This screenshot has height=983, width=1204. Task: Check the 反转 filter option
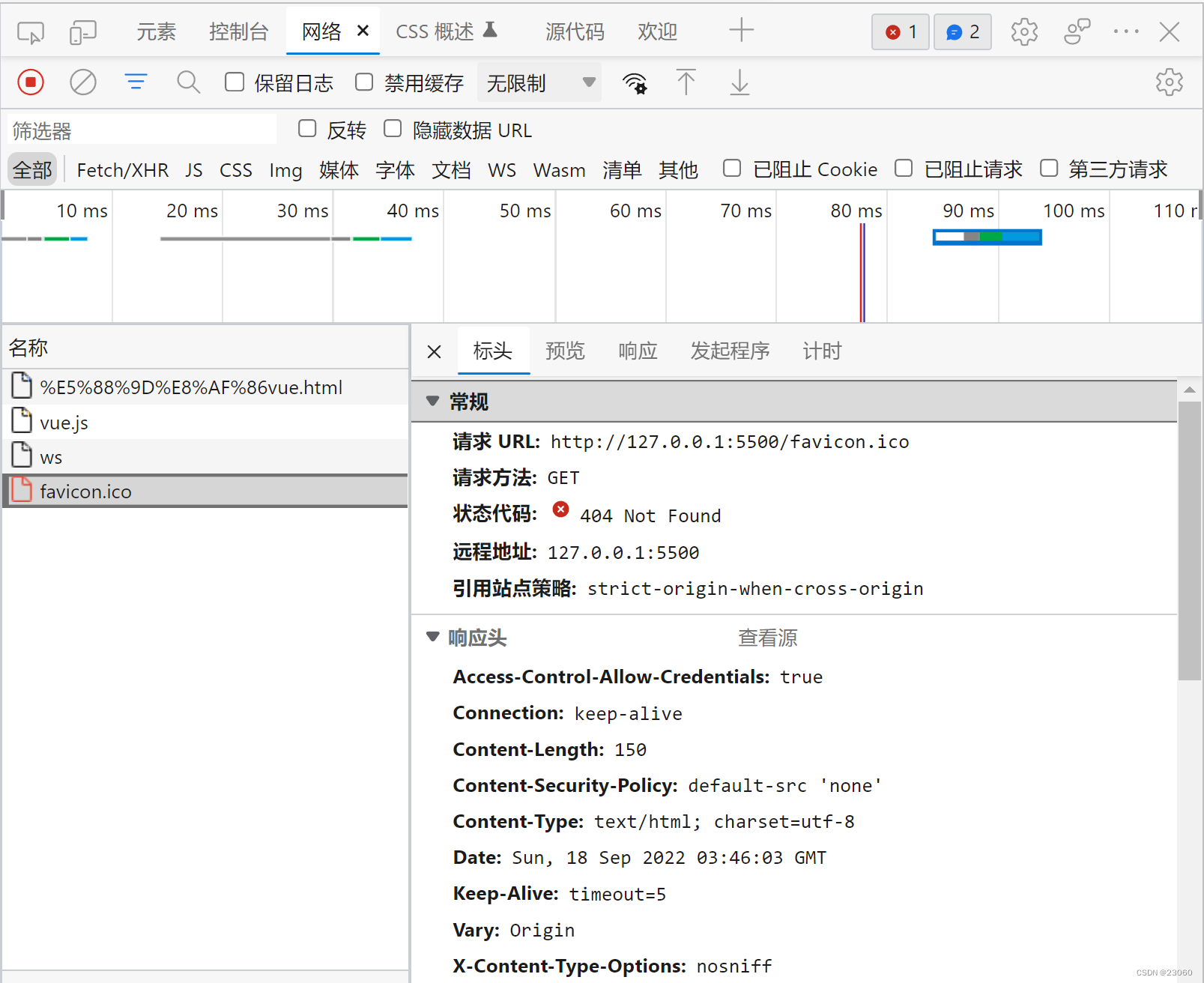pyautogui.click(x=307, y=129)
